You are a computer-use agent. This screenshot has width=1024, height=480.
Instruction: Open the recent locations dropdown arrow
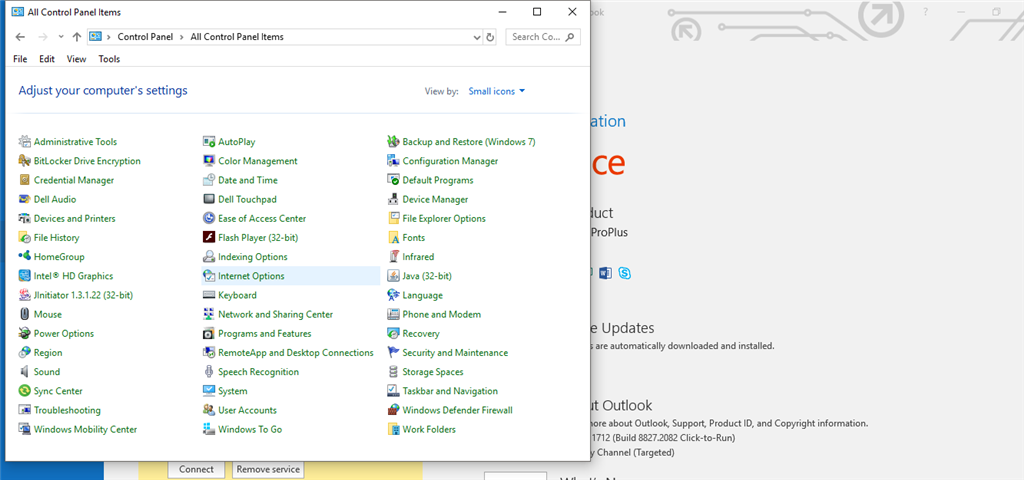pyautogui.click(x=61, y=37)
